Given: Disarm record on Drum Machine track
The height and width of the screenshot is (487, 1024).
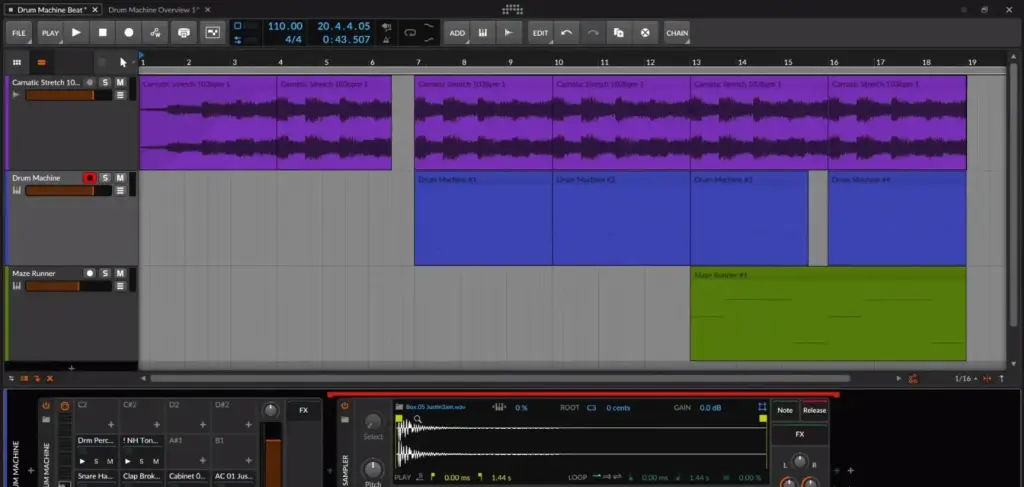Looking at the screenshot, I should [90, 178].
